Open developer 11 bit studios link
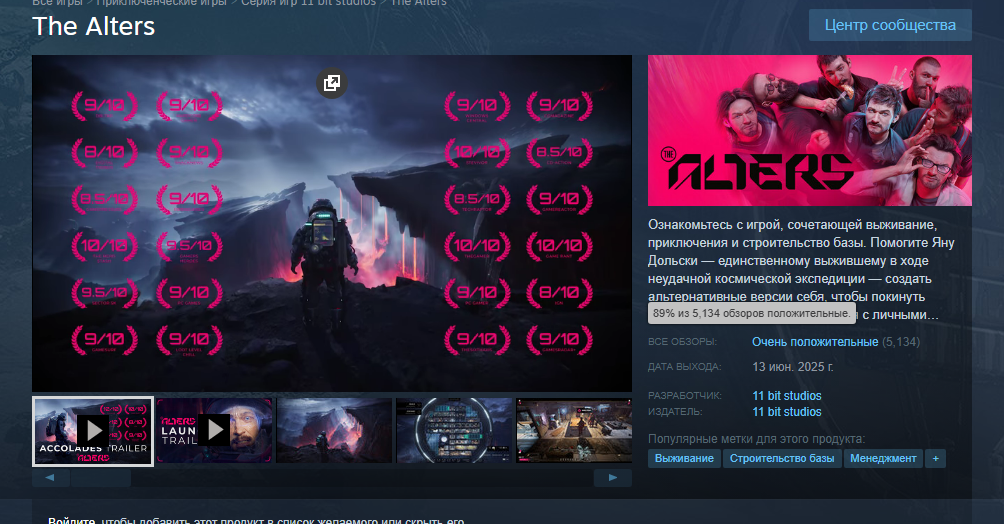 pyautogui.click(x=786, y=396)
